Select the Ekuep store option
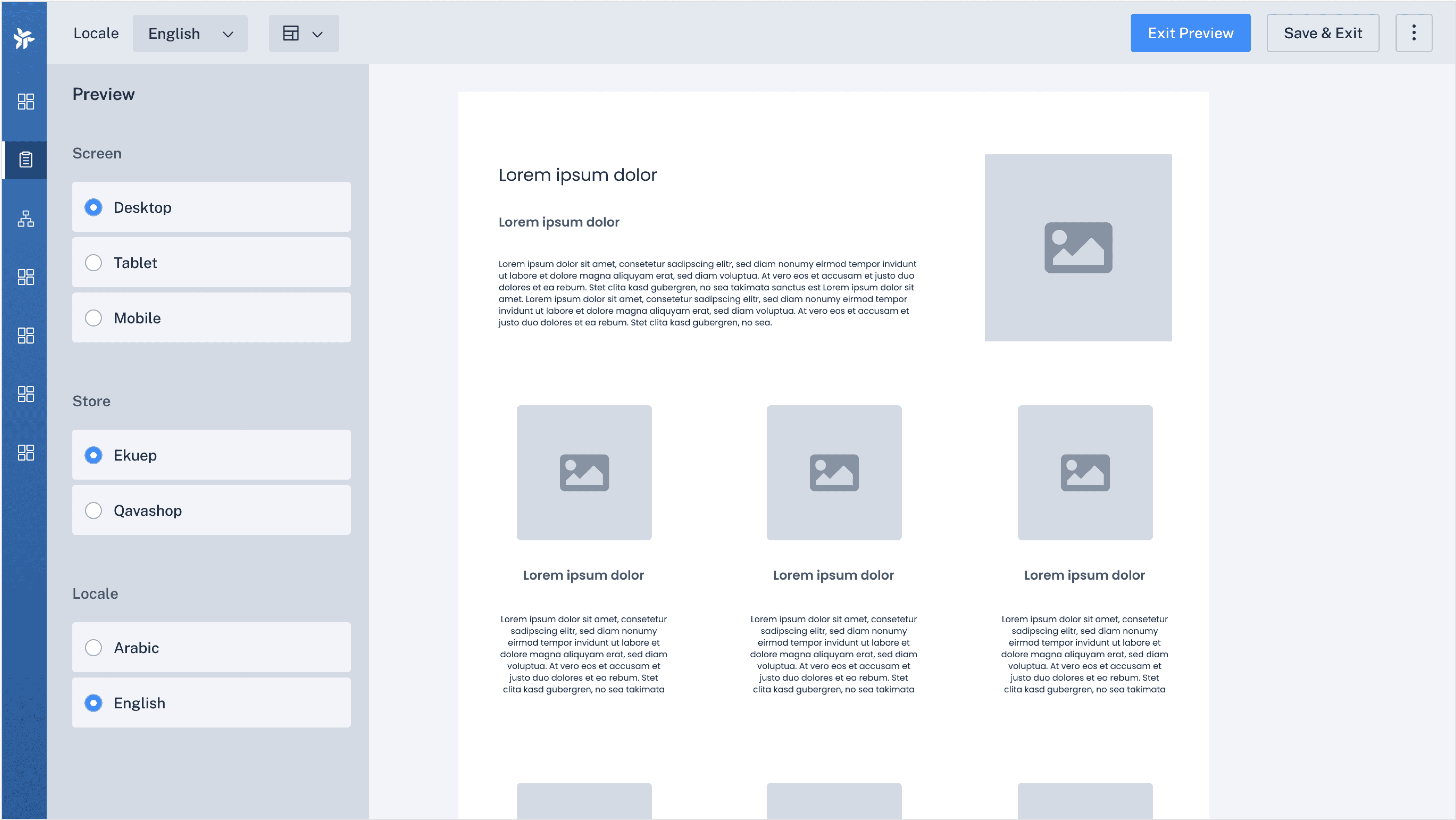 point(93,456)
